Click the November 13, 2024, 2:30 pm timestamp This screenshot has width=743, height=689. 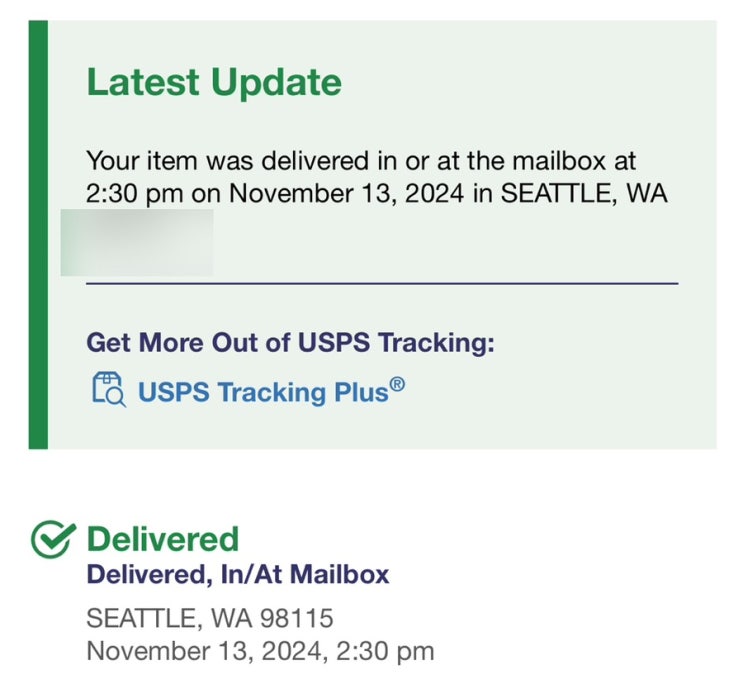point(260,652)
